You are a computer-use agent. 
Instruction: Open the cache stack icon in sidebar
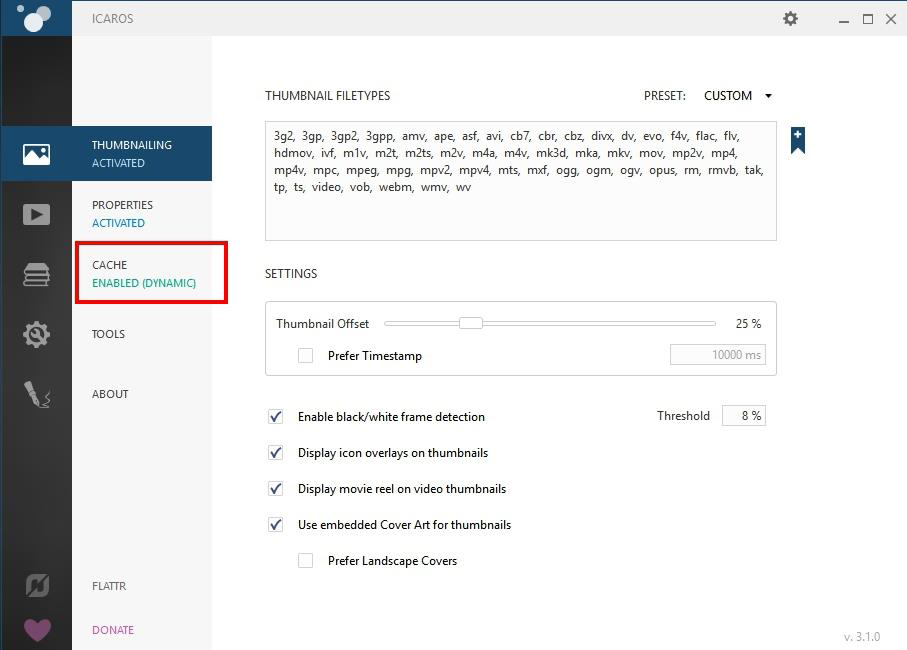[x=36, y=274]
